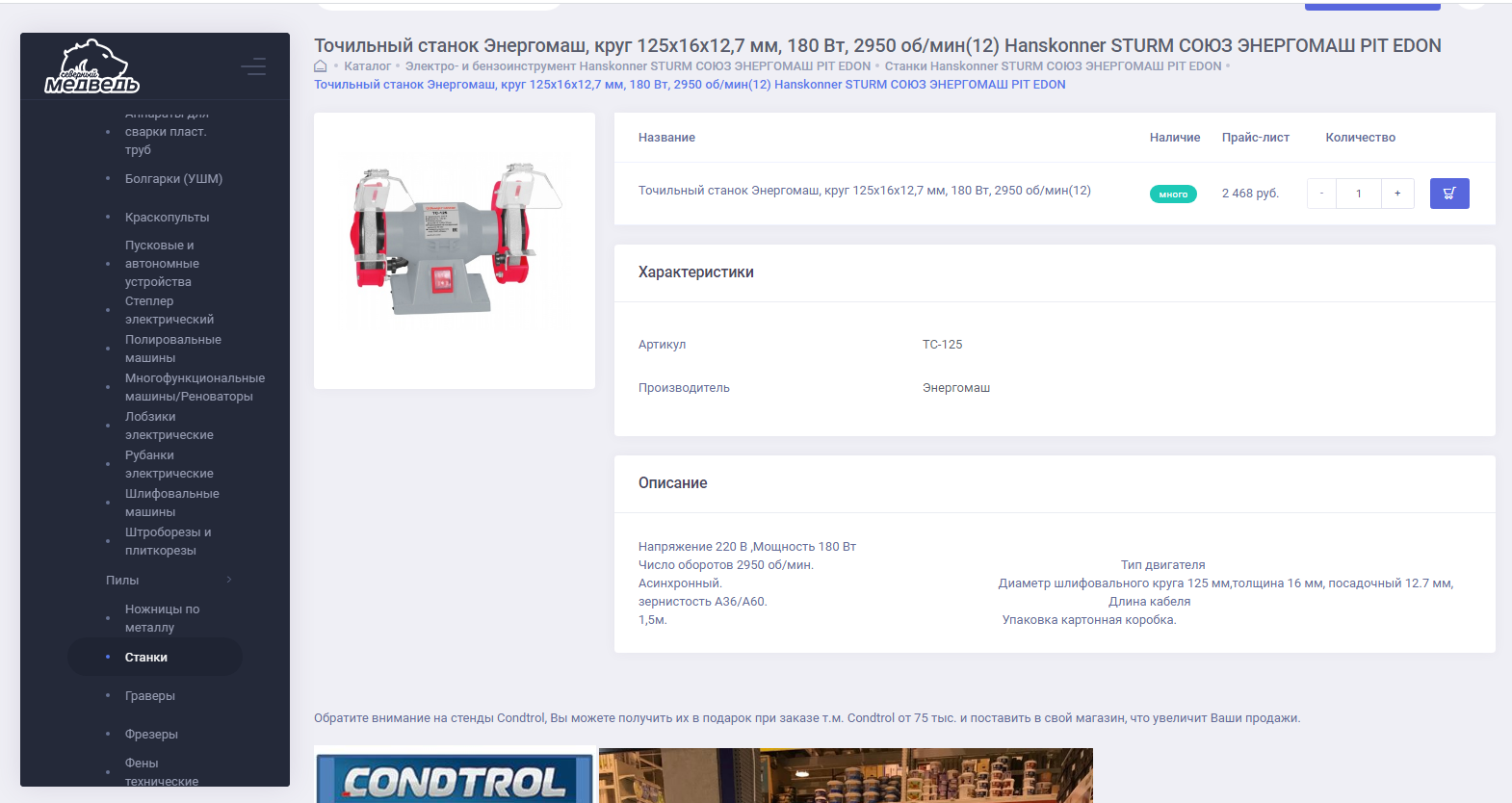The height and width of the screenshot is (803, 1512).
Task: Open Ножницы по металлу category
Action: pos(163,618)
